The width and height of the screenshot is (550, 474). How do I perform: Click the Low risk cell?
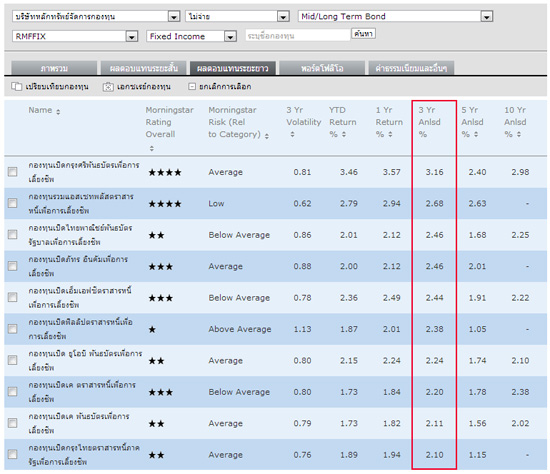(x=216, y=203)
